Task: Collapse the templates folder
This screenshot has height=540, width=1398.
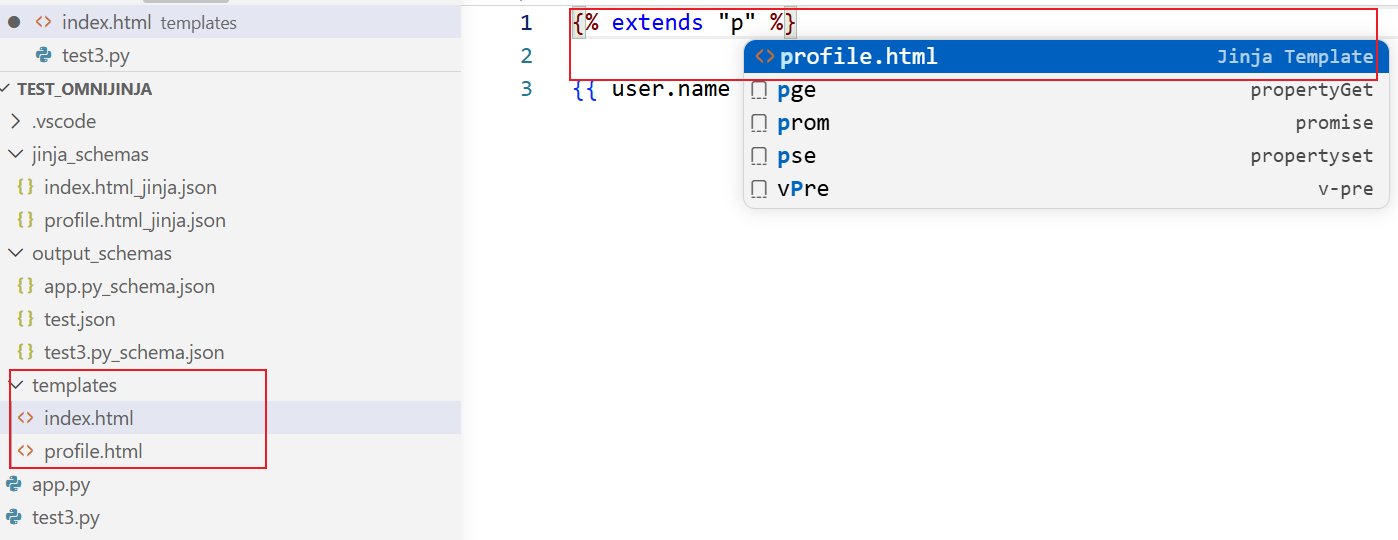Action: click(x=230, y=385)
